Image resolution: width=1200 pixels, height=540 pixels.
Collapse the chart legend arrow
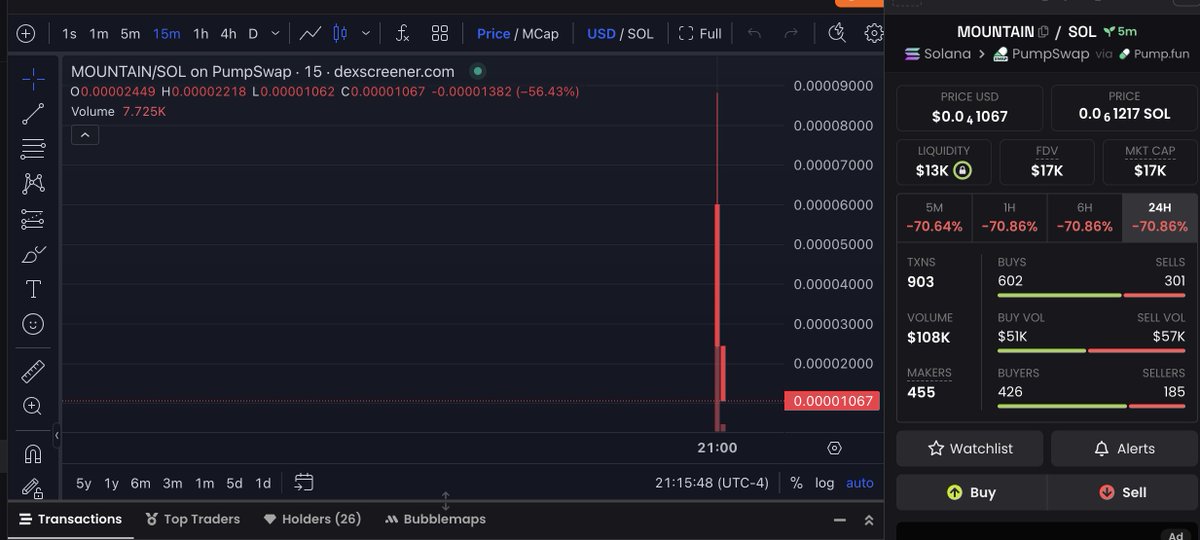coord(85,135)
